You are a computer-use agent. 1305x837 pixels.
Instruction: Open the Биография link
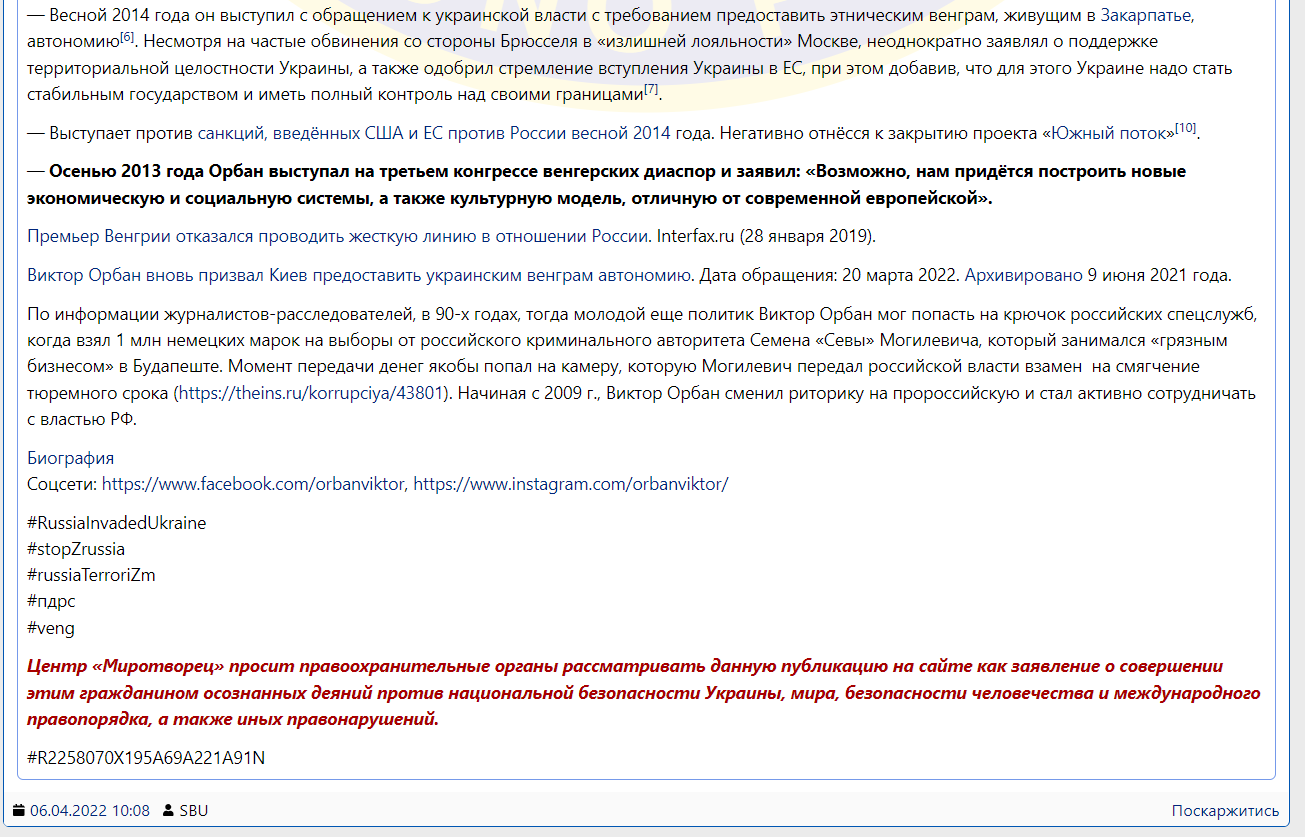(70, 458)
